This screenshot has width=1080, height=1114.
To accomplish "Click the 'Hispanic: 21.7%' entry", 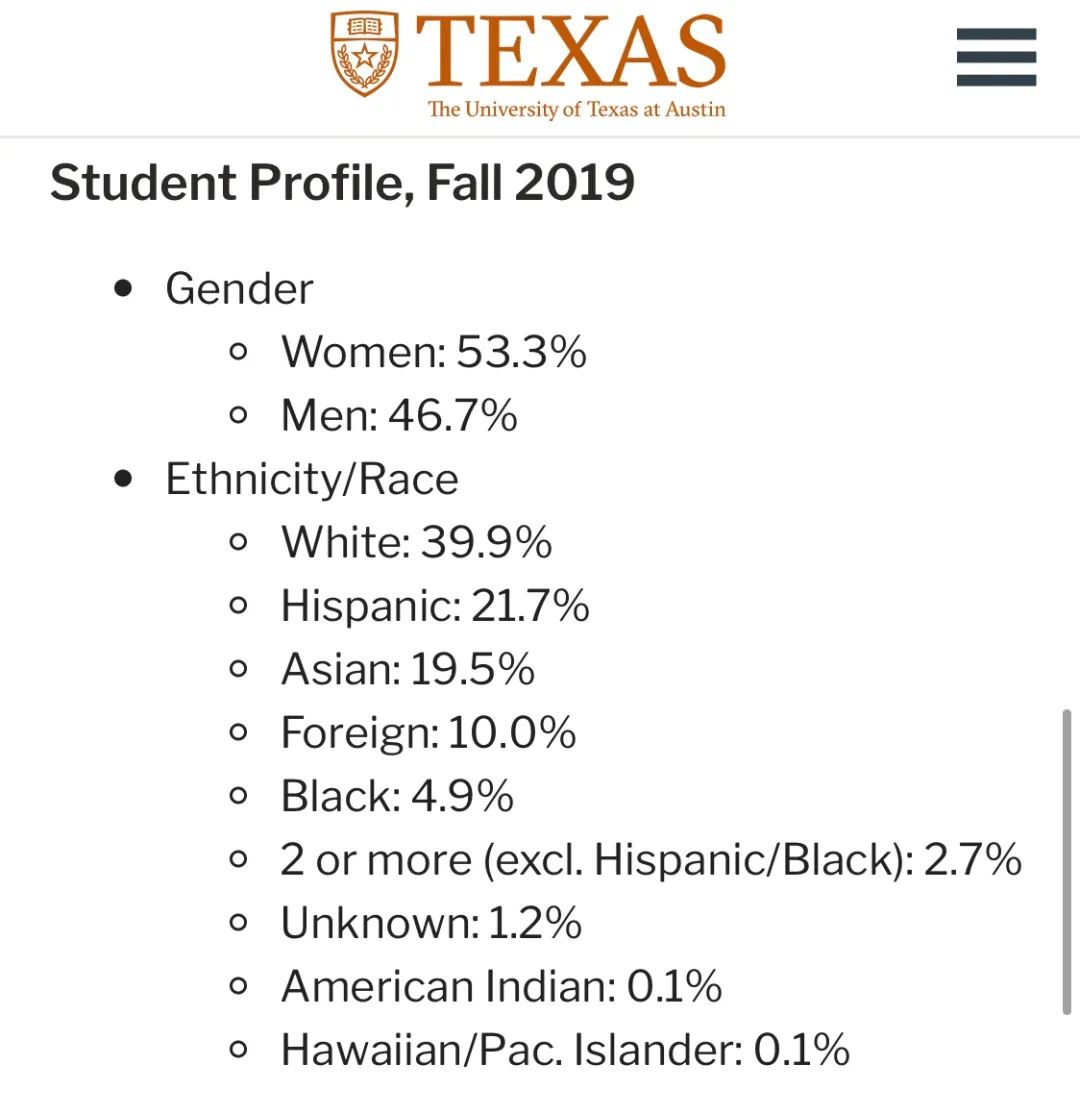I will pos(435,606).
